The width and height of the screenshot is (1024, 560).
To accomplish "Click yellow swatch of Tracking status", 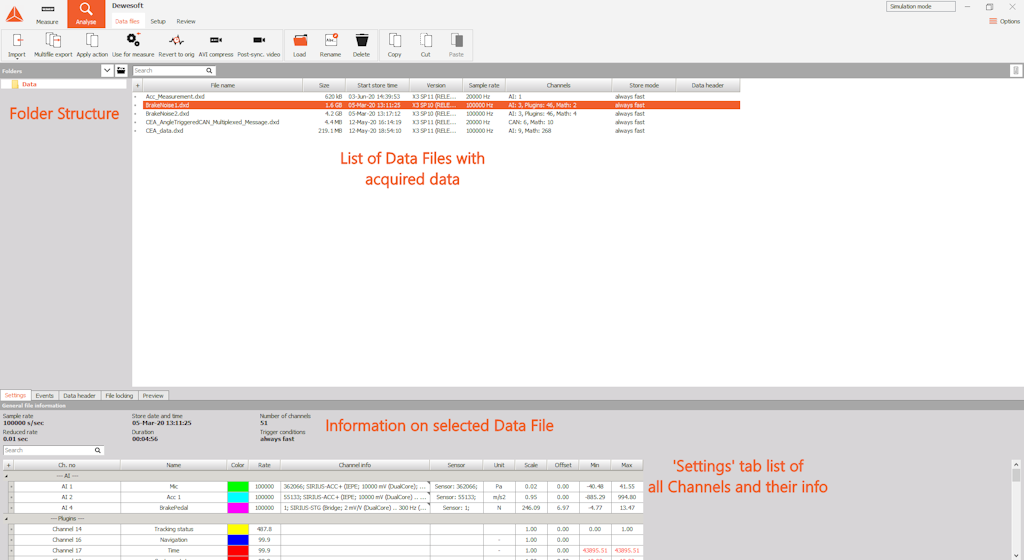I will [238, 529].
